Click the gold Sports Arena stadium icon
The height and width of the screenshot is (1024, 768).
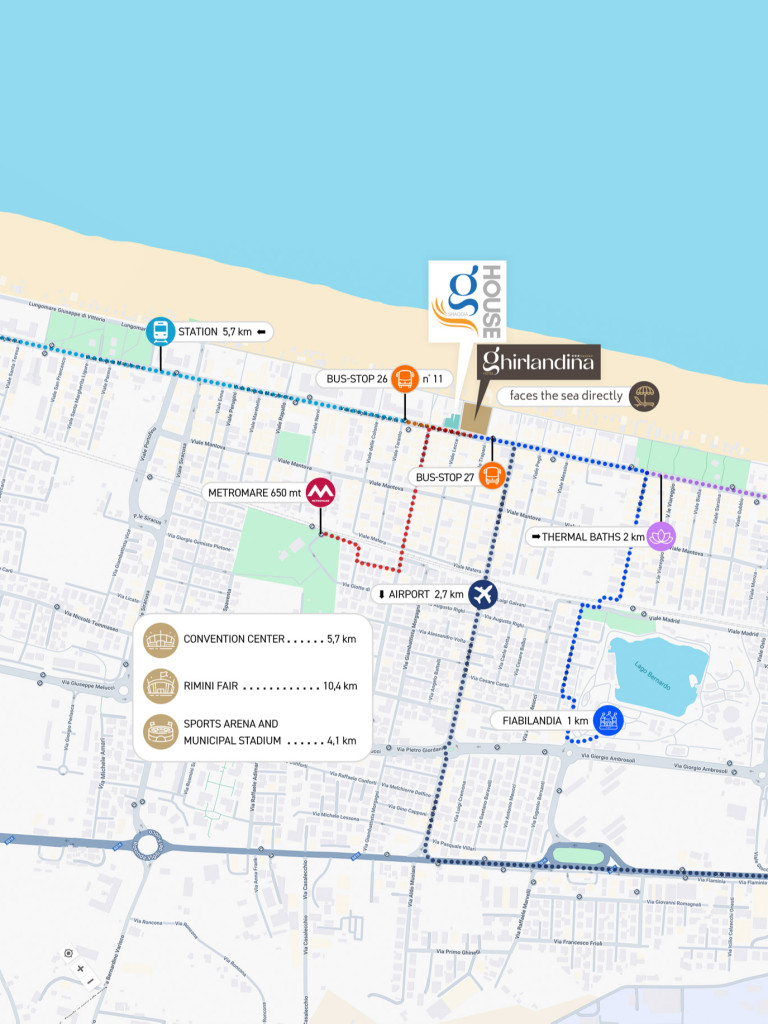click(x=161, y=731)
